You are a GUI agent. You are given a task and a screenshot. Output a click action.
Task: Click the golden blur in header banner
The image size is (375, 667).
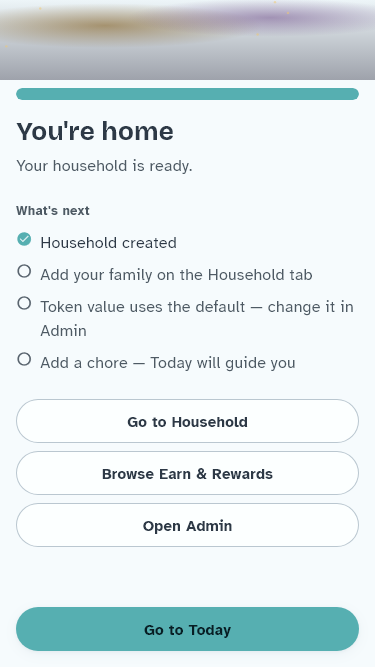point(98,26)
